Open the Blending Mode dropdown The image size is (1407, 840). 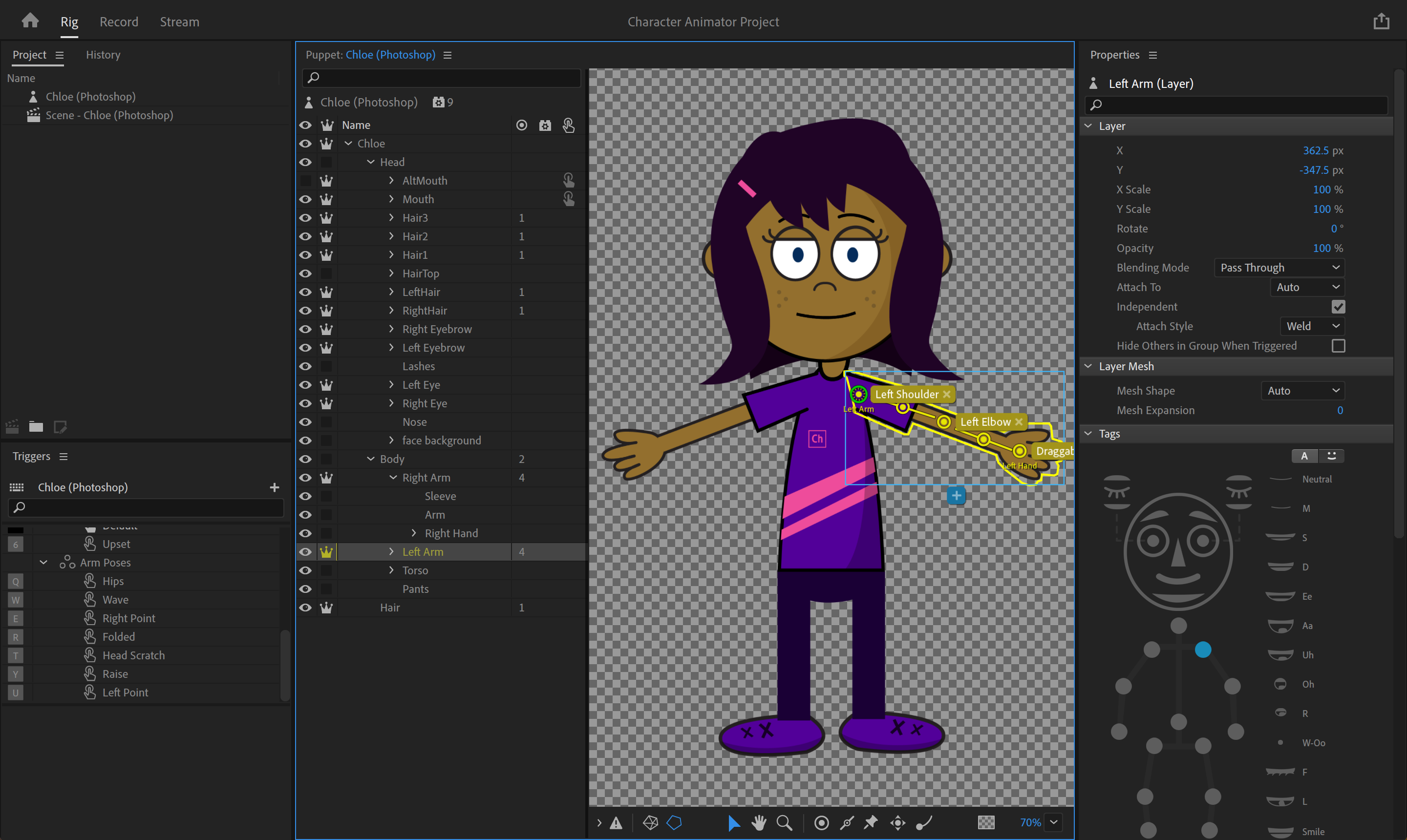pyautogui.click(x=1281, y=267)
